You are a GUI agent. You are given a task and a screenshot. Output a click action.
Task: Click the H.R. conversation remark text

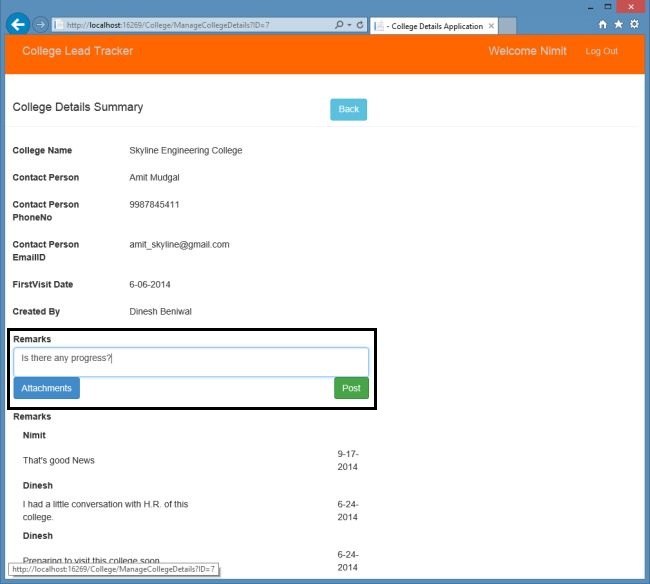point(105,511)
